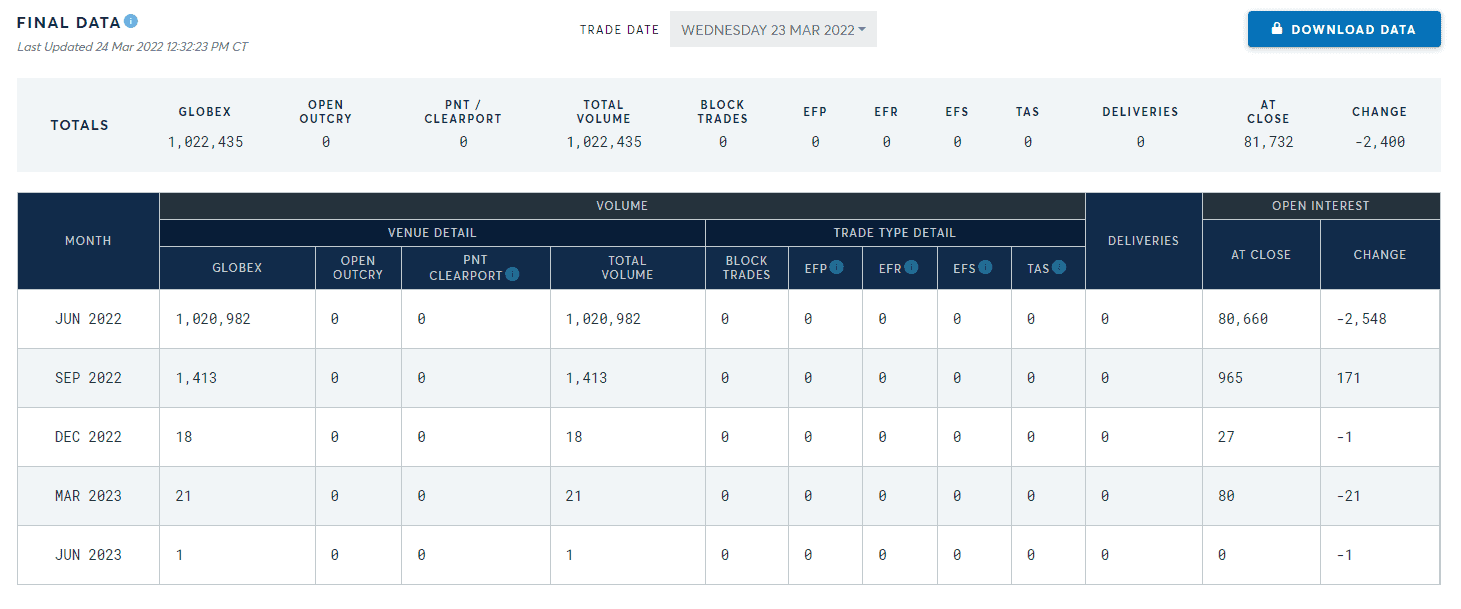Click the info icon beside Final Data
Image resolution: width=1461 pixels, height=609 pixels.
(131, 21)
